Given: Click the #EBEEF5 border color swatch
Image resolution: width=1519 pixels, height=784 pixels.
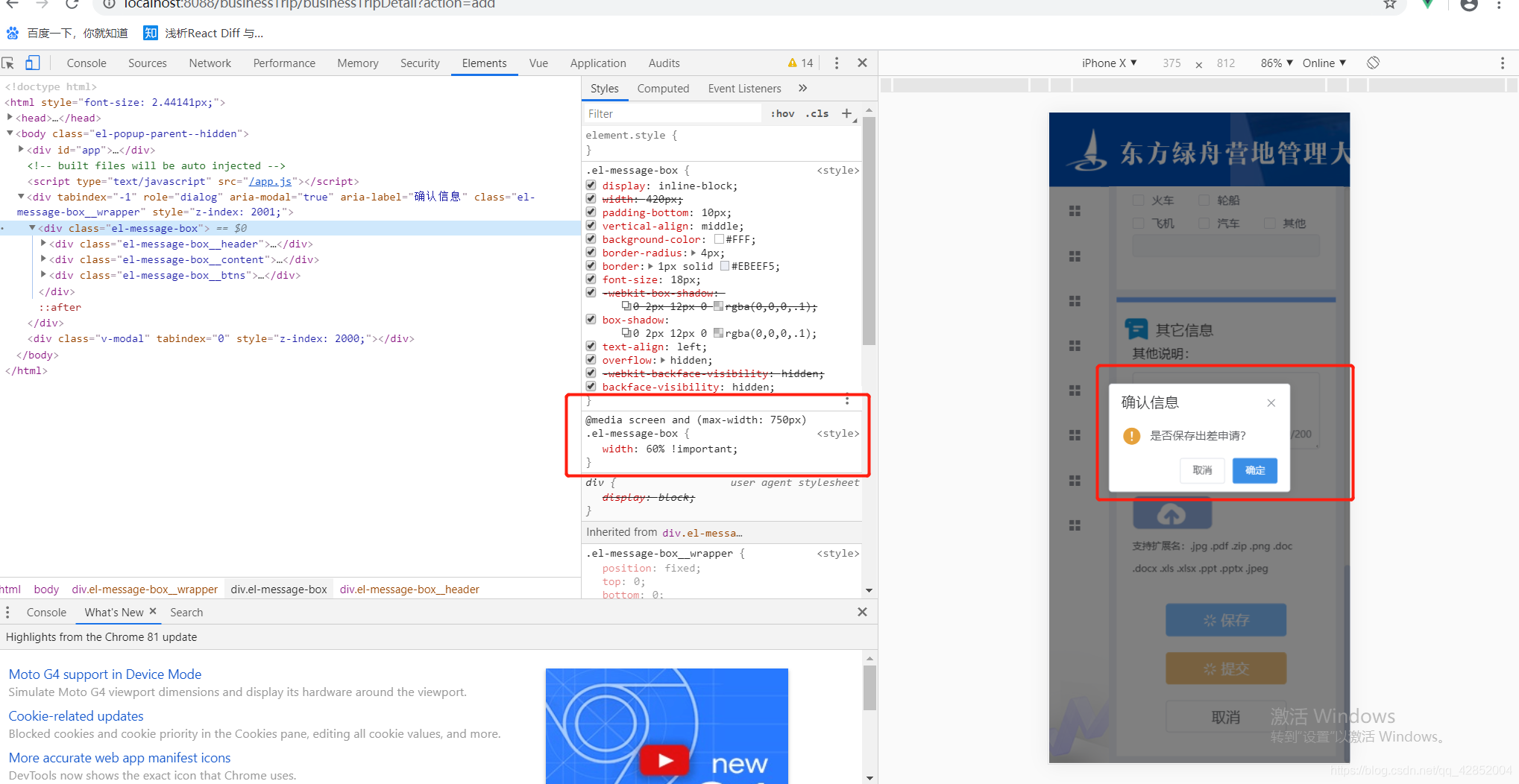Looking at the screenshot, I should coord(725,266).
